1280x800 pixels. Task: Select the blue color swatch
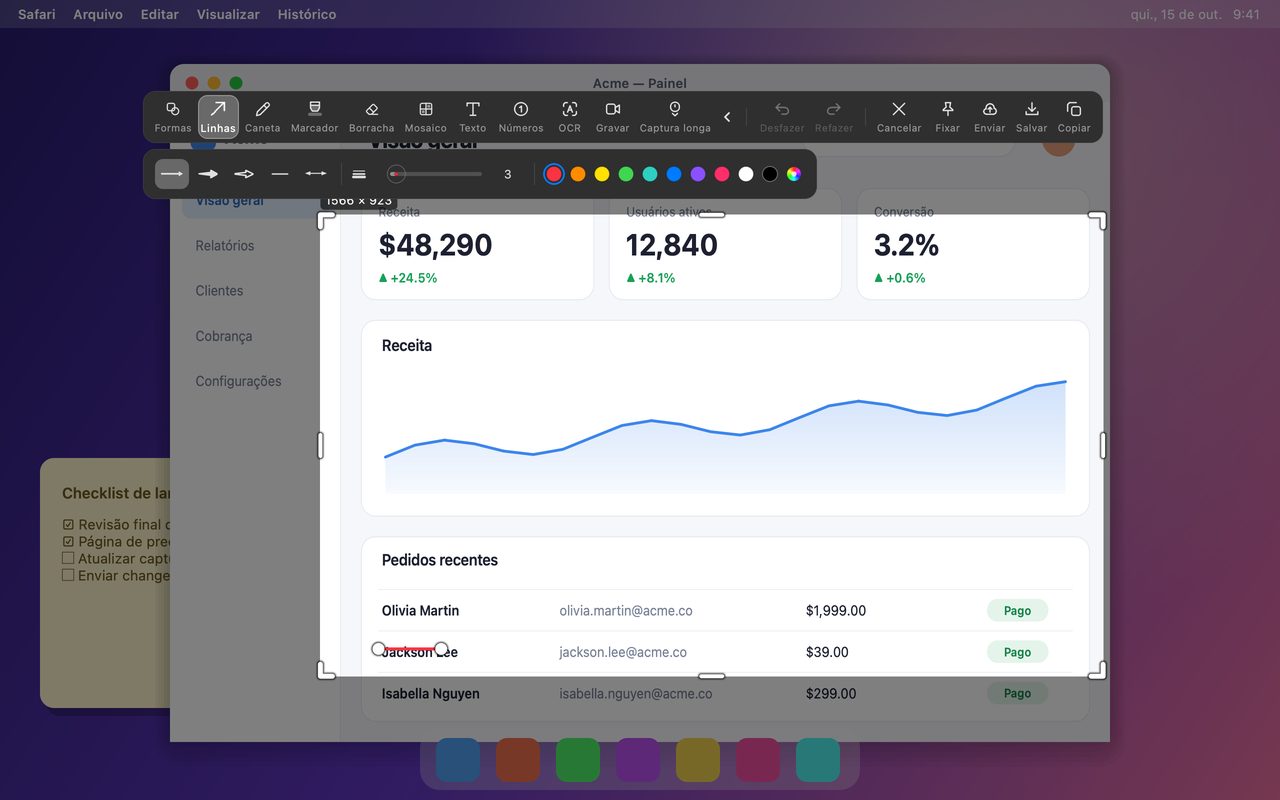(x=673, y=174)
